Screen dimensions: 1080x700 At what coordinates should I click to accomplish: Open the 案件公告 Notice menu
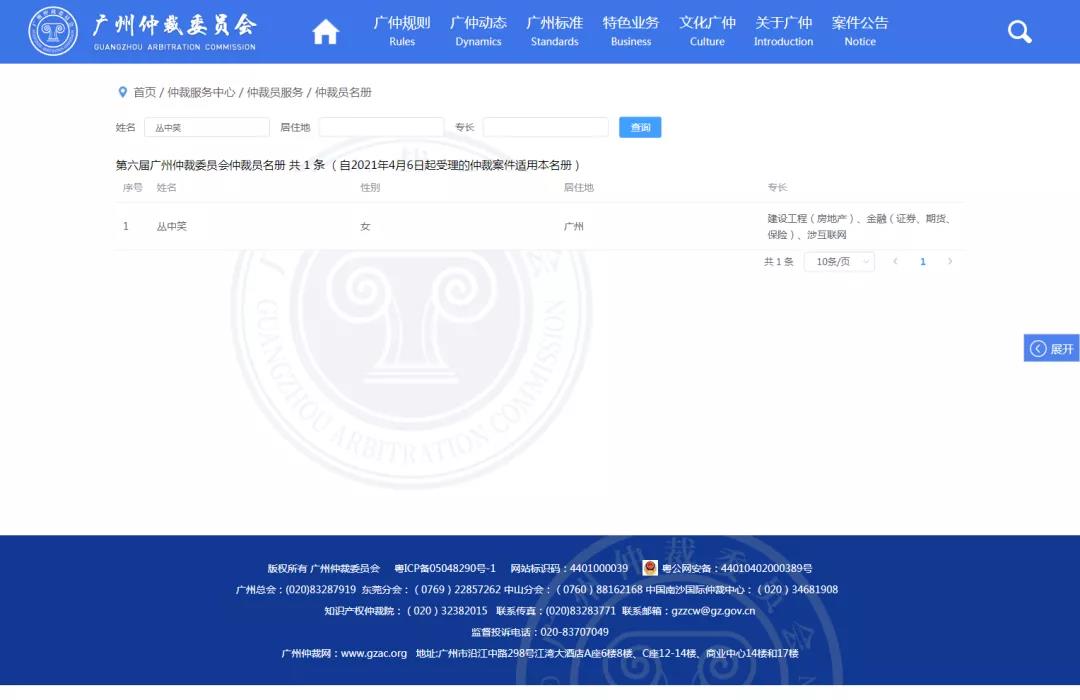coord(860,31)
